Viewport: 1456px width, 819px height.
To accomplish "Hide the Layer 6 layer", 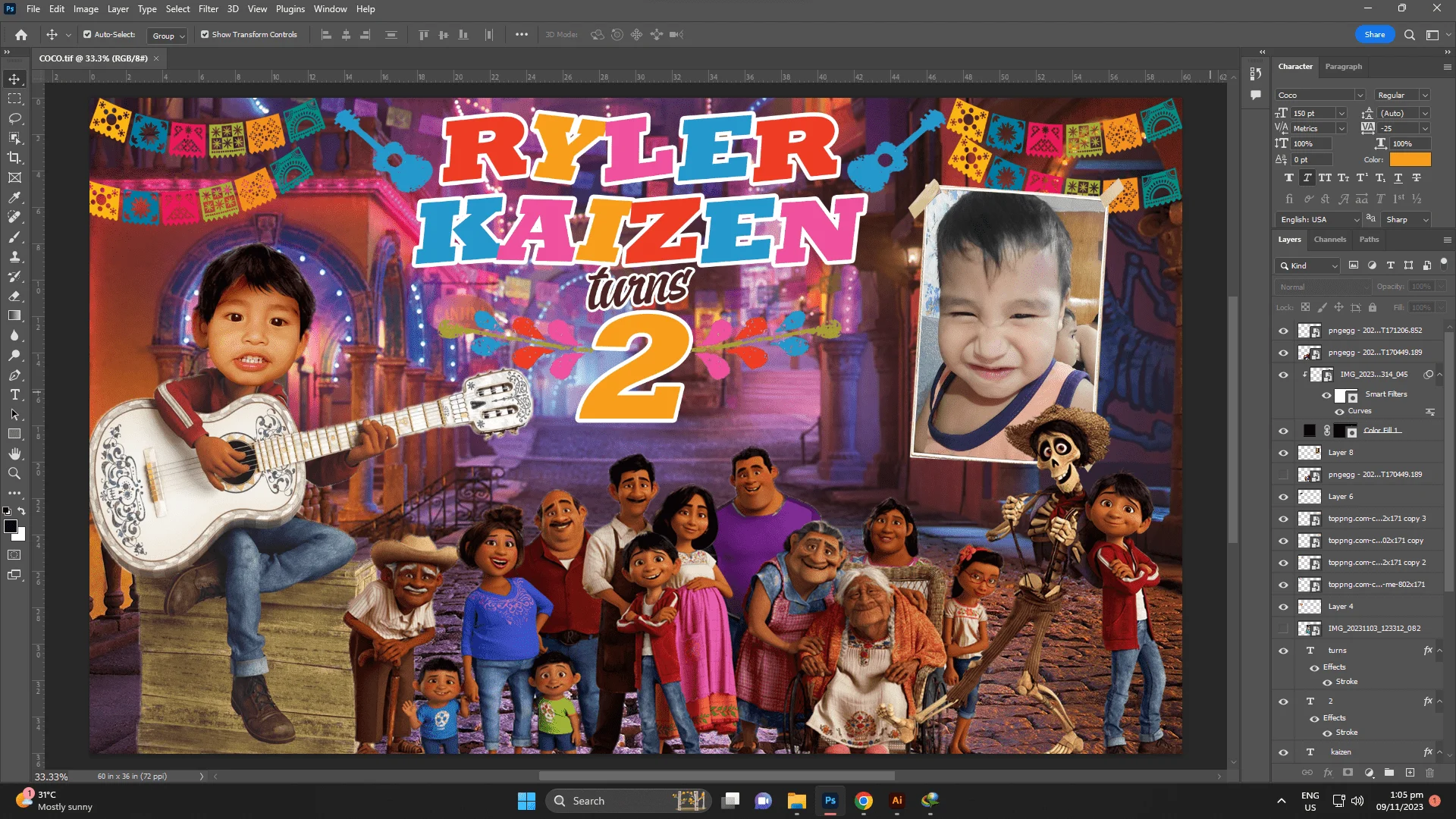I will pos(1283,497).
